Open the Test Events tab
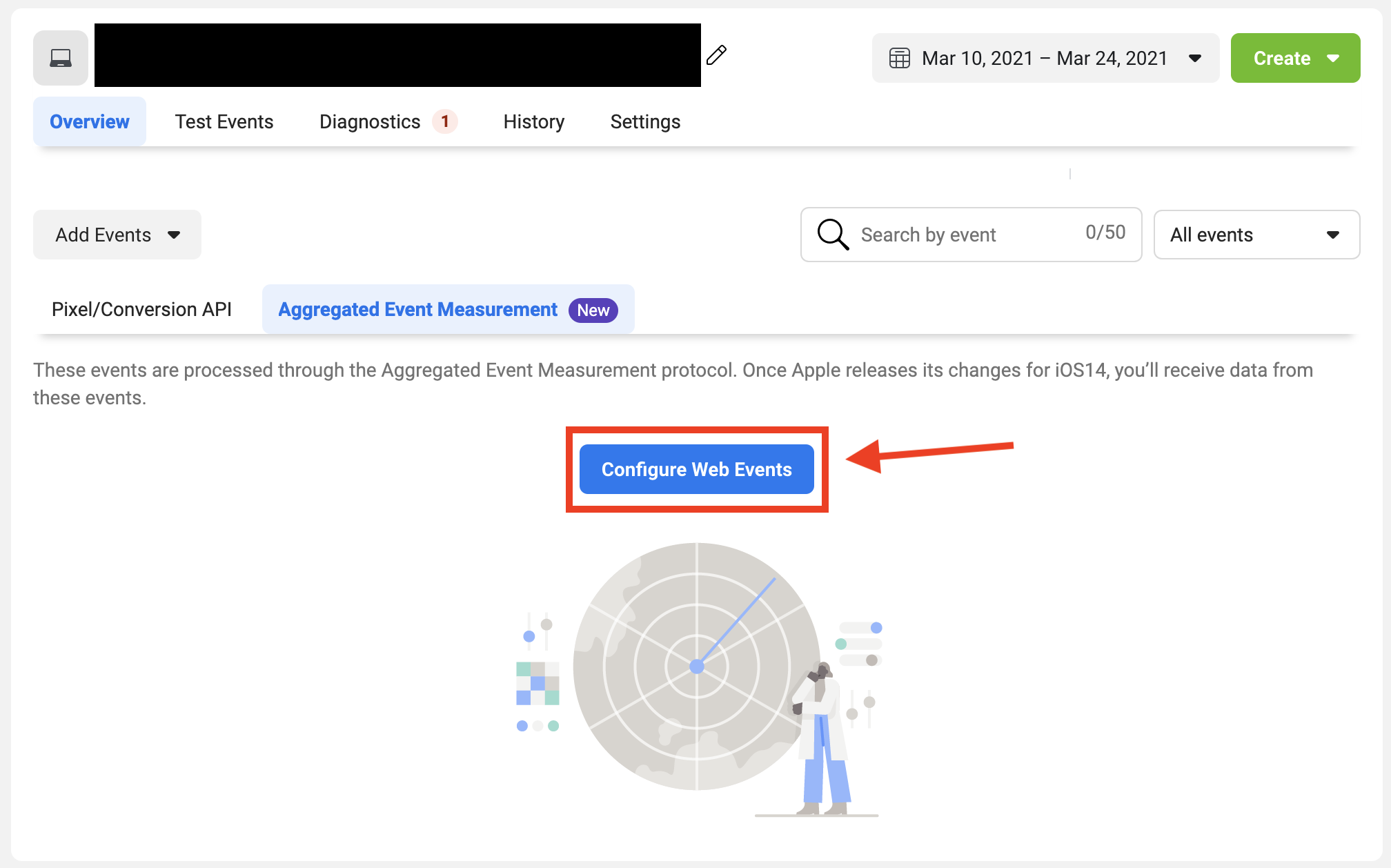The image size is (1391, 868). coord(224,121)
